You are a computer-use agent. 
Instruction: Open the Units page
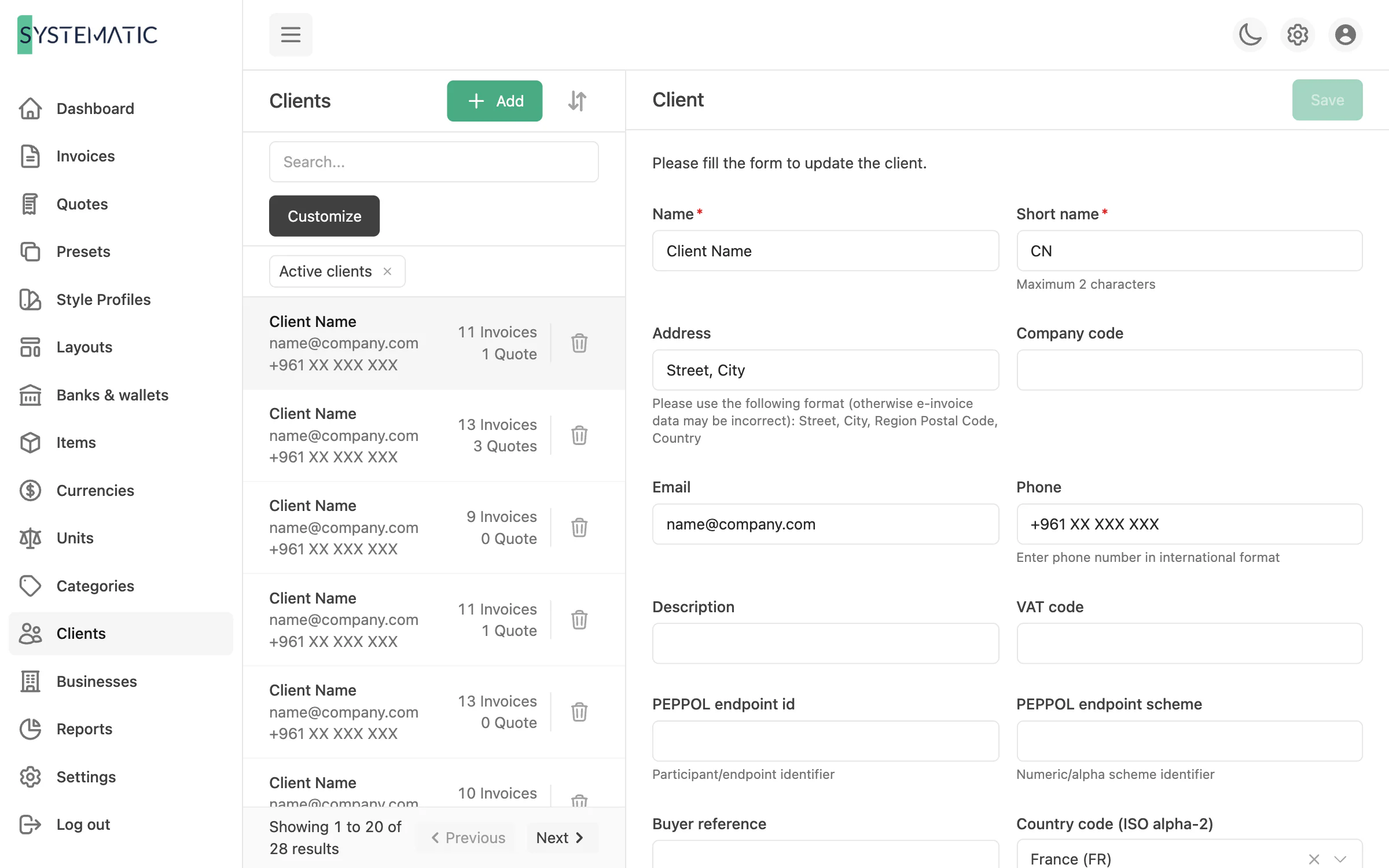tap(120, 538)
